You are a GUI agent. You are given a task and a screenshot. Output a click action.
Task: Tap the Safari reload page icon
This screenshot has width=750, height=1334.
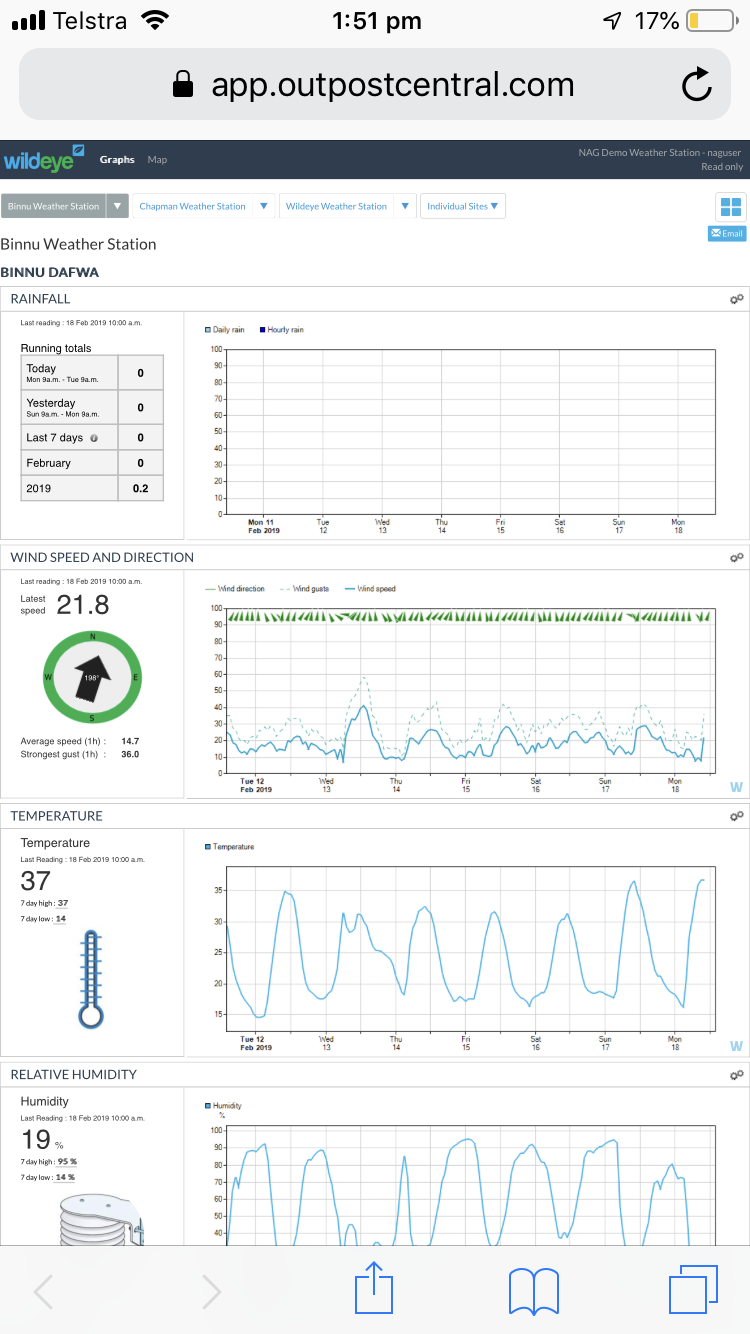click(696, 85)
